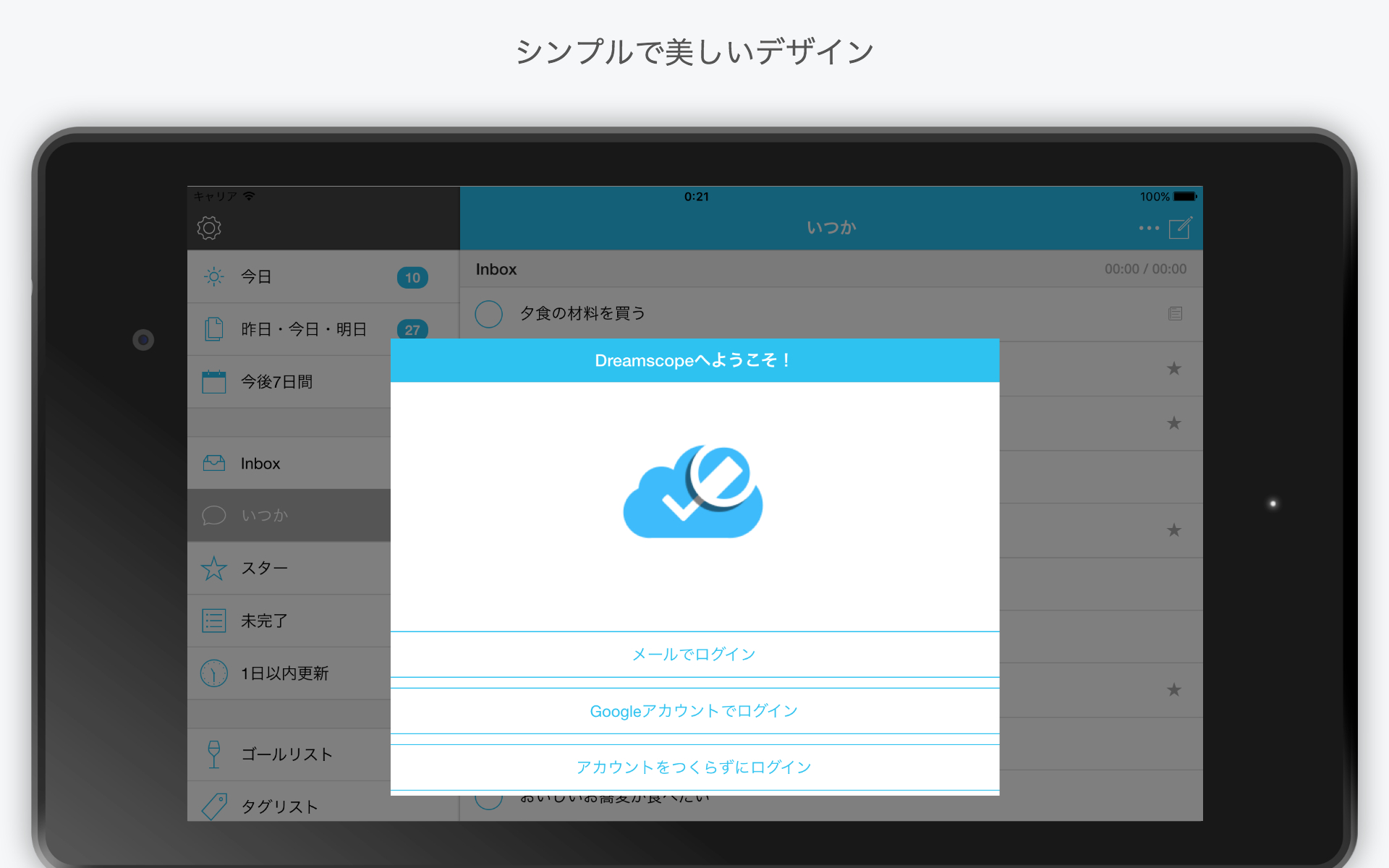Click the calendar icon beside 今後7日間

[214, 381]
